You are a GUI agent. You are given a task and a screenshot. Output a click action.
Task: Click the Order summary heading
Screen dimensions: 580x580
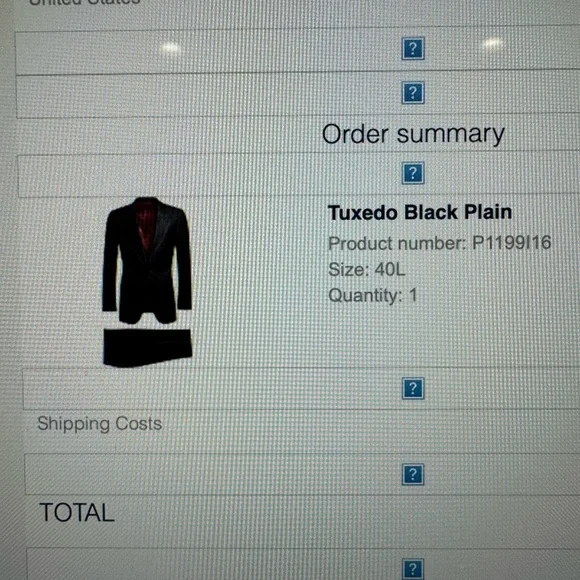(413, 134)
